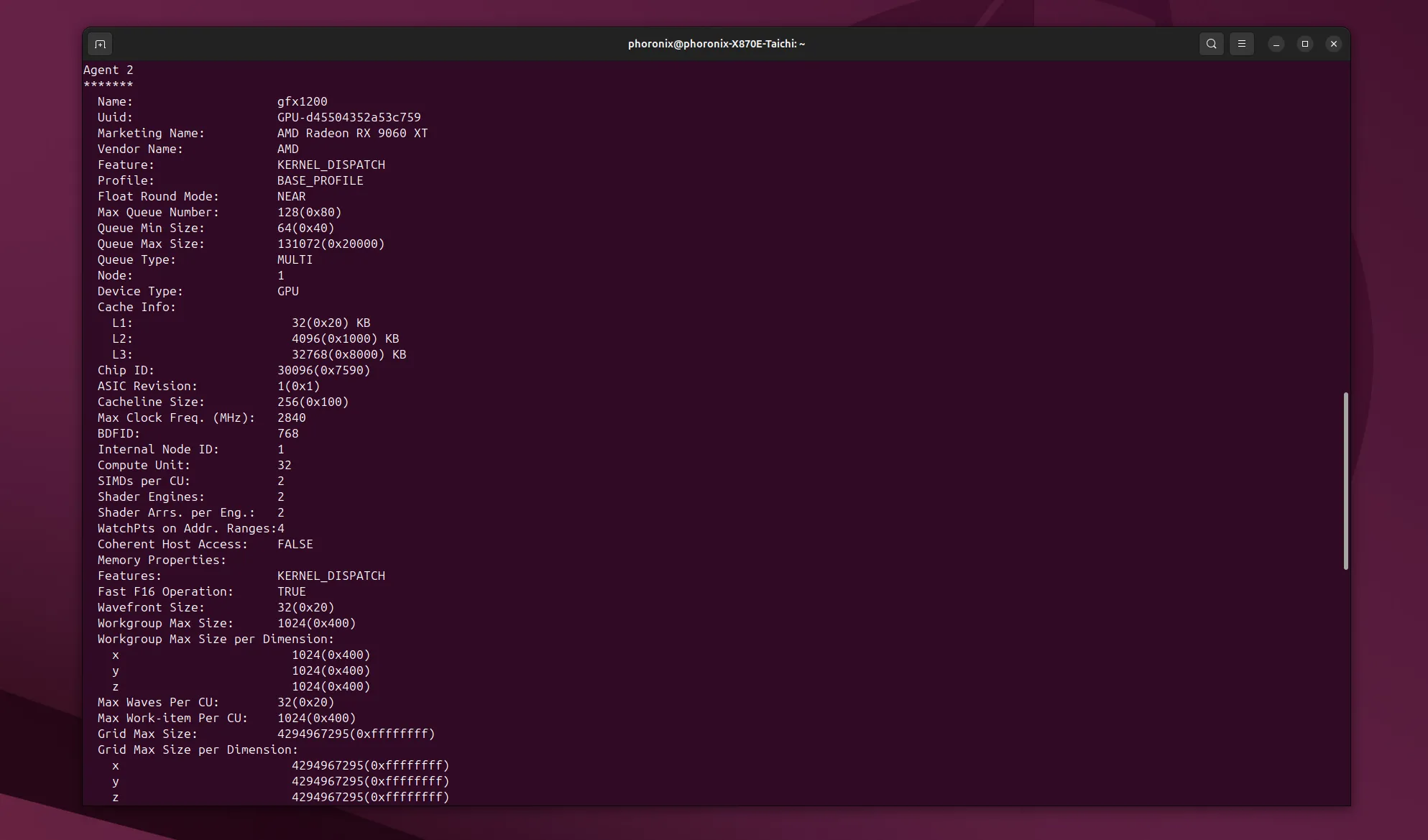This screenshot has height=840, width=1428.
Task: Click the L3 cache size value
Action: point(349,354)
